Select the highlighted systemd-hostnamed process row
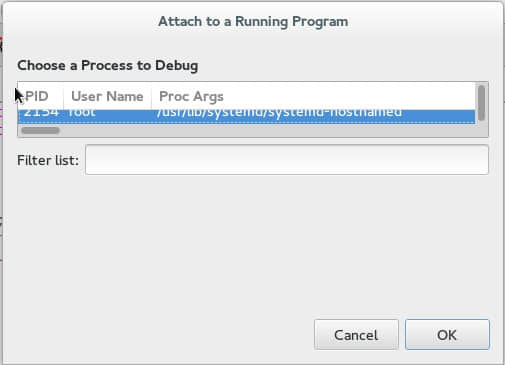 coord(247,116)
